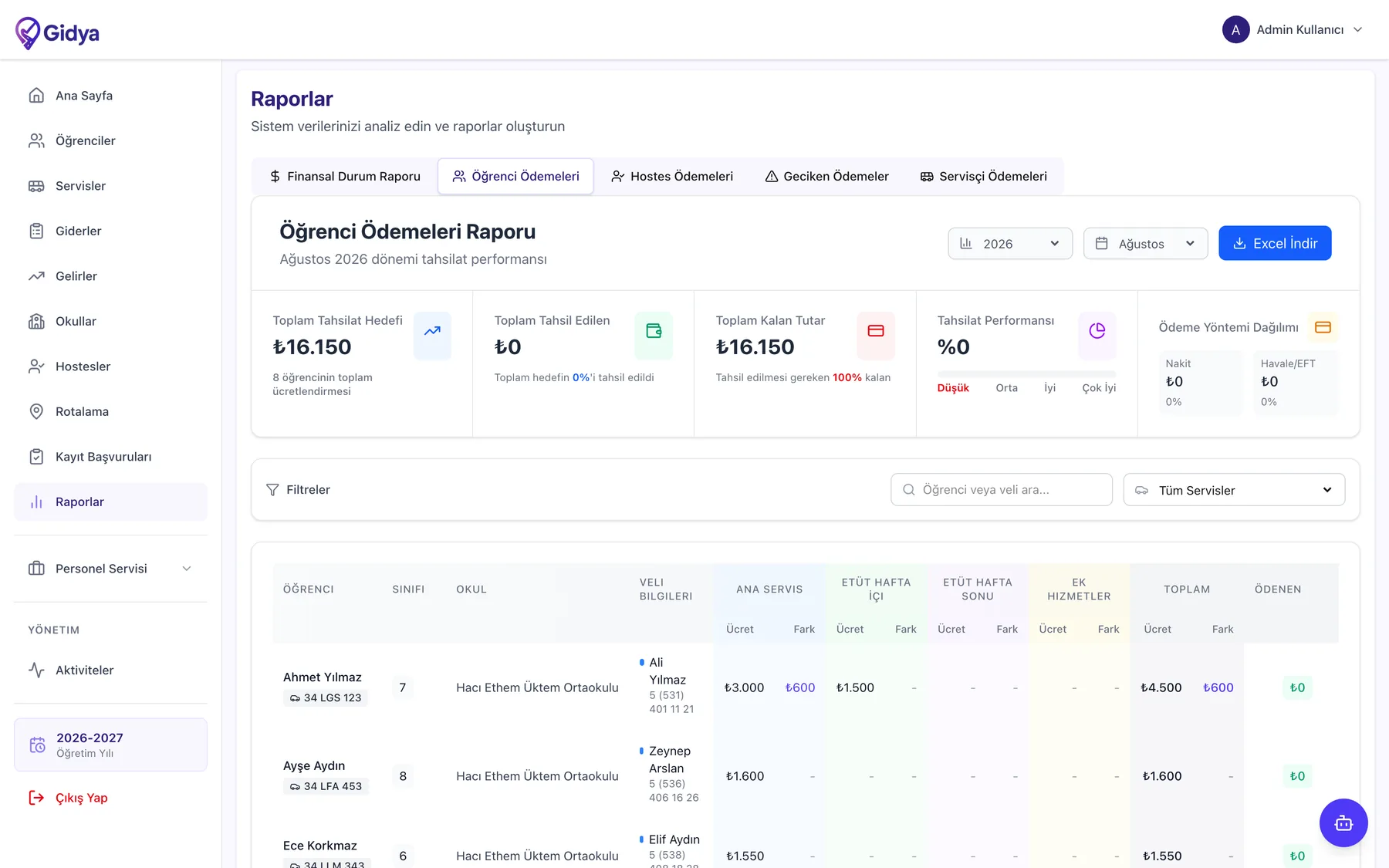
Task: Select Gelirler in the sidebar
Action: tap(110, 276)
